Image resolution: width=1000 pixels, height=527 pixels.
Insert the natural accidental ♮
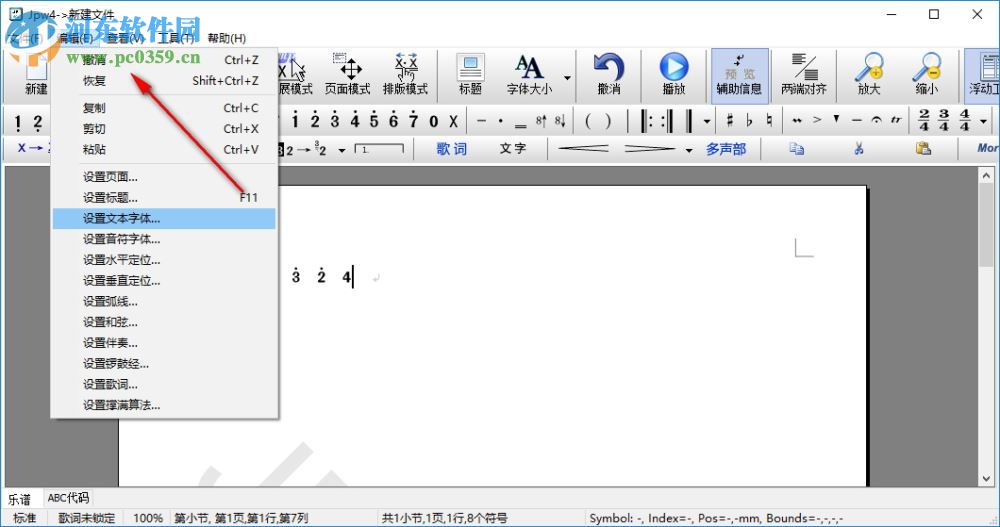(x=770, y=120)
